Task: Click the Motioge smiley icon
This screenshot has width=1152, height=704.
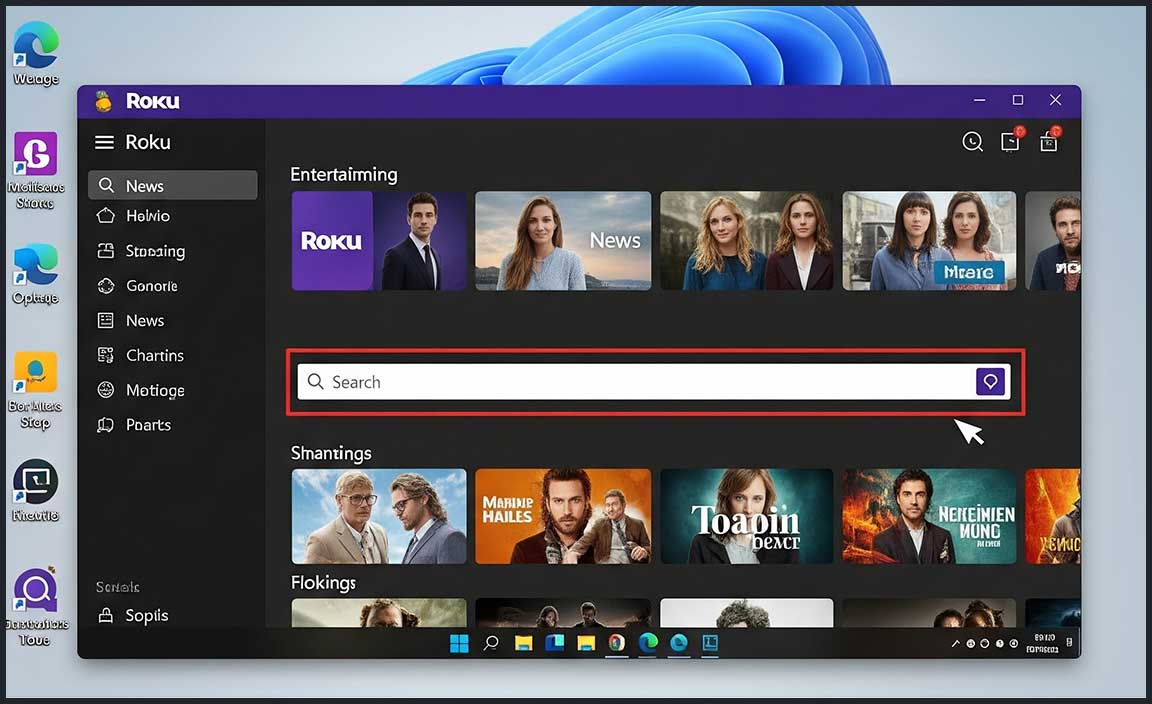Action: click(x=106, y=389)
